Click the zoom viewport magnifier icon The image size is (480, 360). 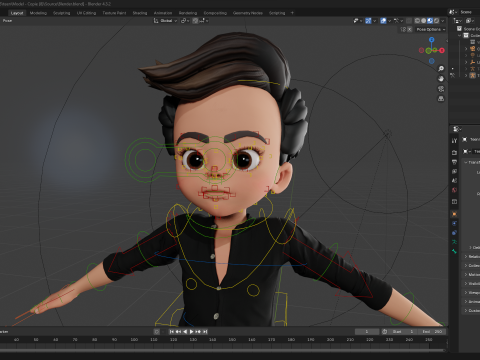tap(441, 69)
